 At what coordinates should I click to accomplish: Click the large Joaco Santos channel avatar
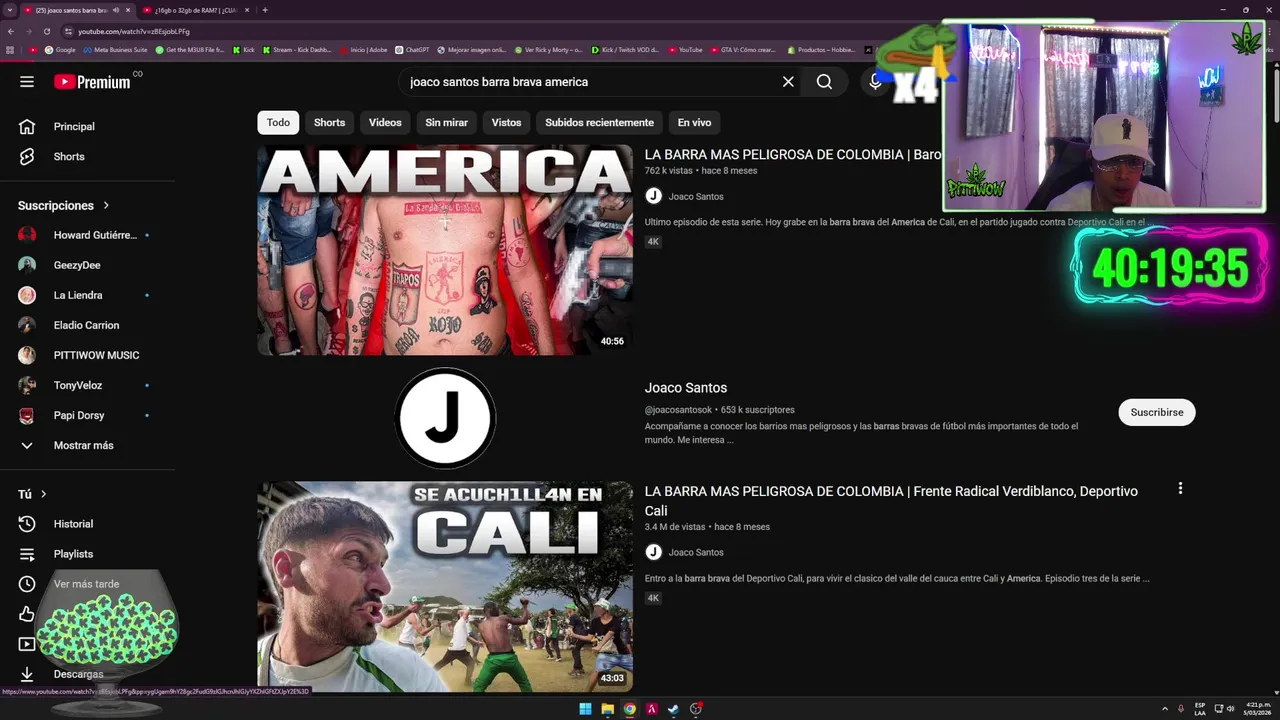coord(445,418)
